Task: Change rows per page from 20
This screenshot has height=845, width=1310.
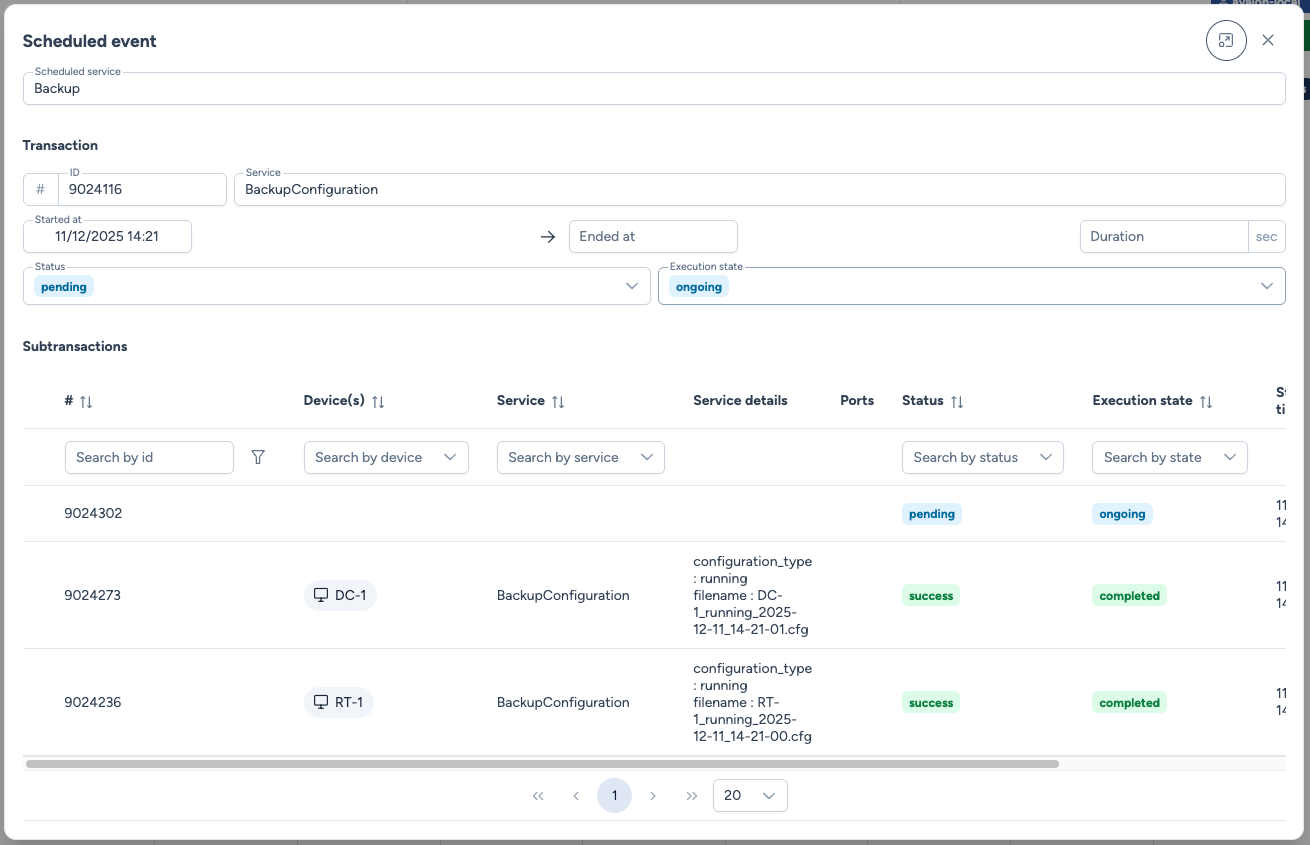Action: click(x=750, y=796)
